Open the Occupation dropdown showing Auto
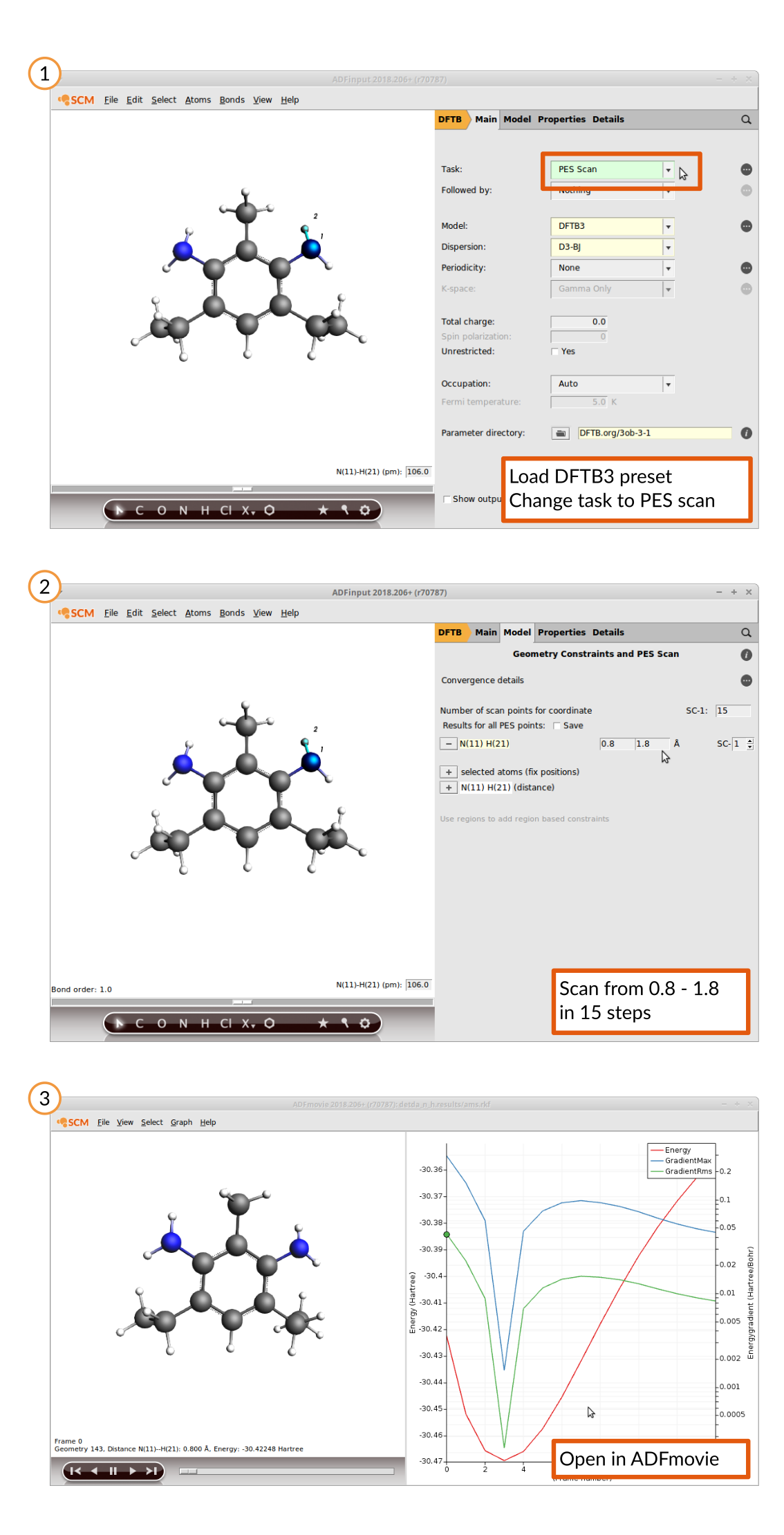Screen dimensions: 784x1535 pyautogui.click(x=612, y=384)
